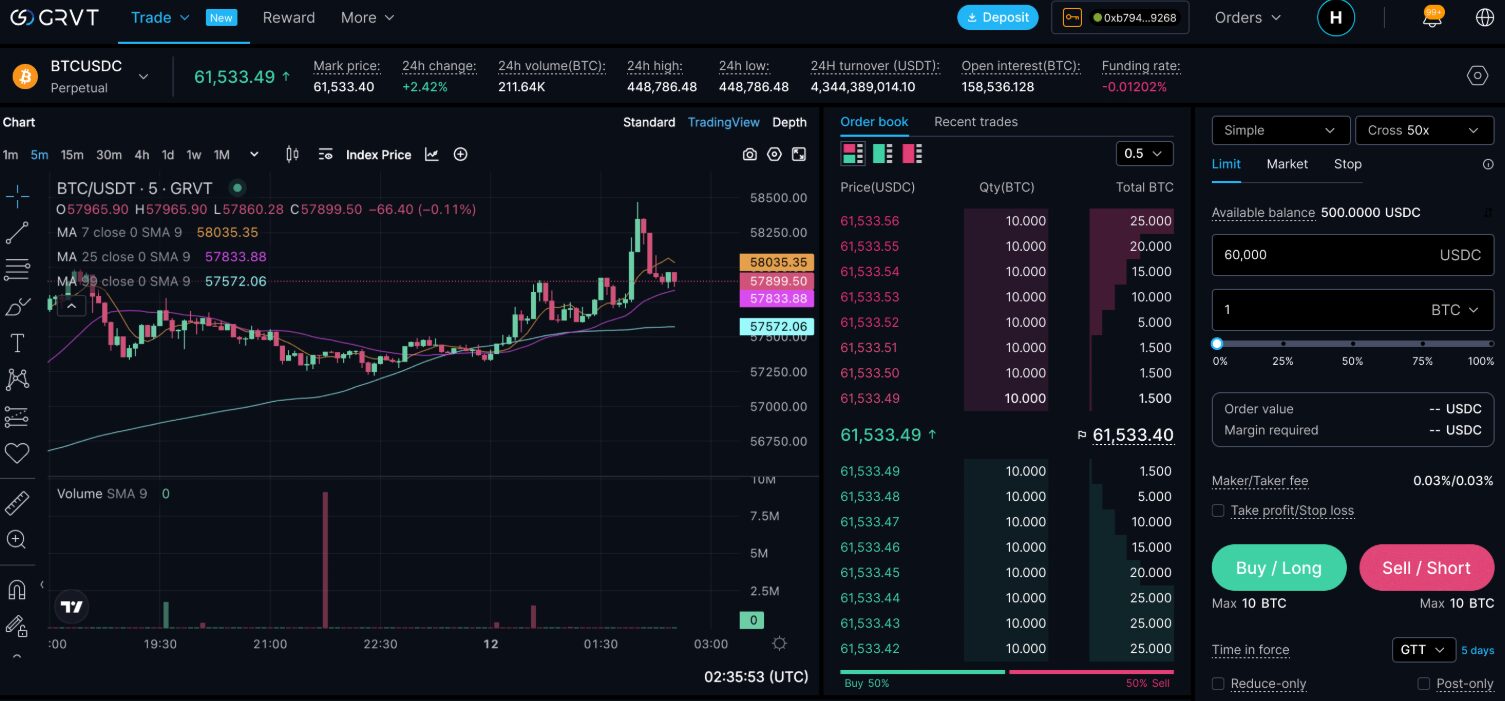Collapse the indicator legend arrow
Image resolution: width=1505 pixels, height=701 pixels.
point(70,306)
